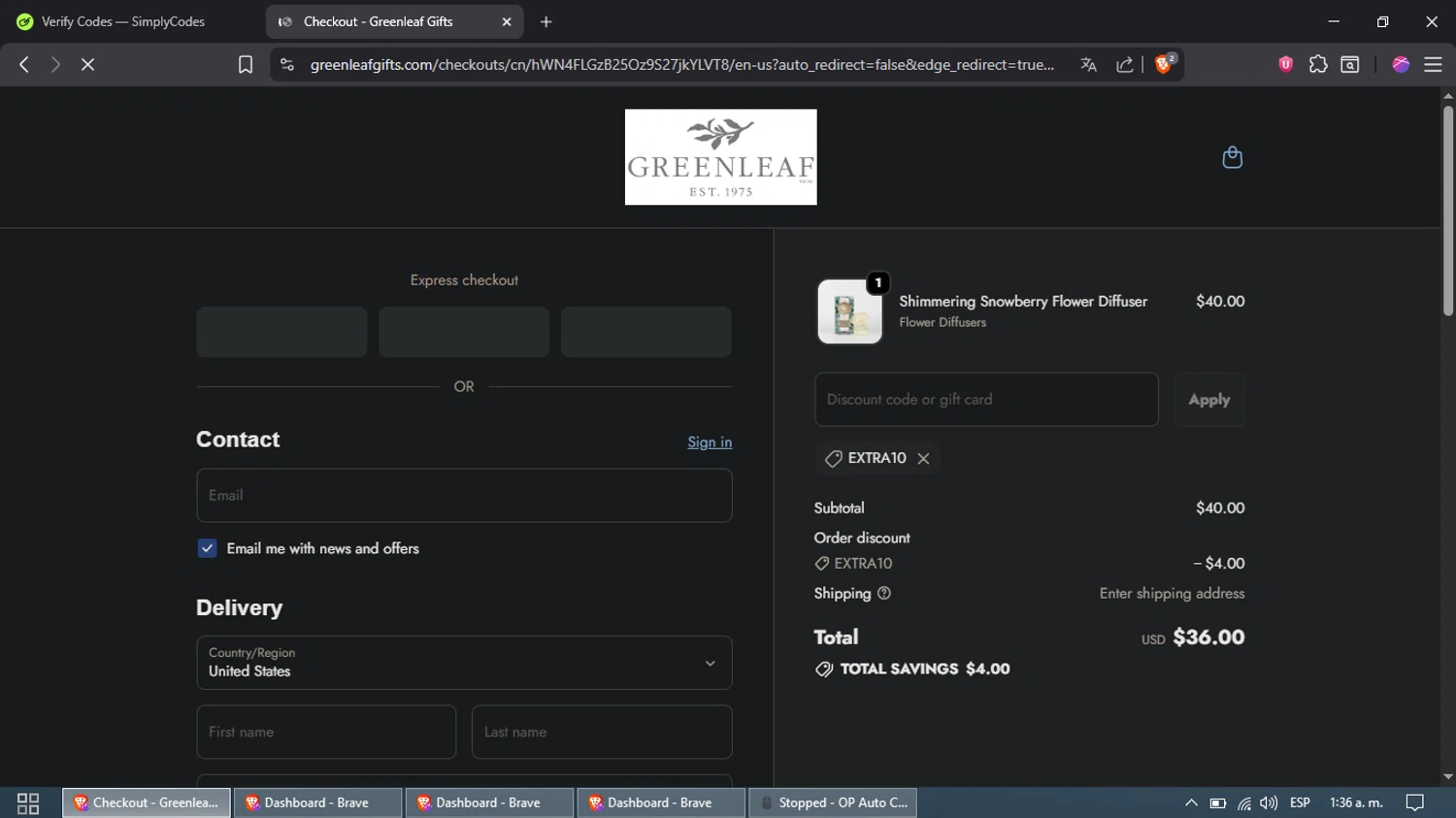Open a new browser tab

pos(546,21)
